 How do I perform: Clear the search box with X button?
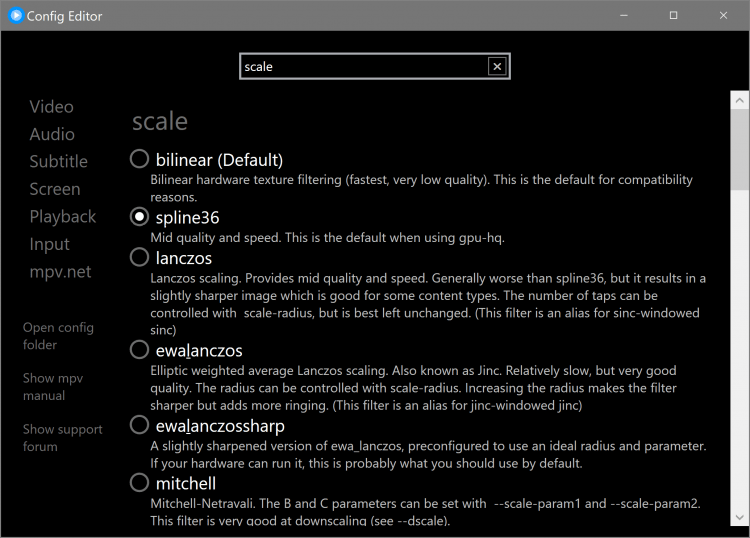coord(497,67)
